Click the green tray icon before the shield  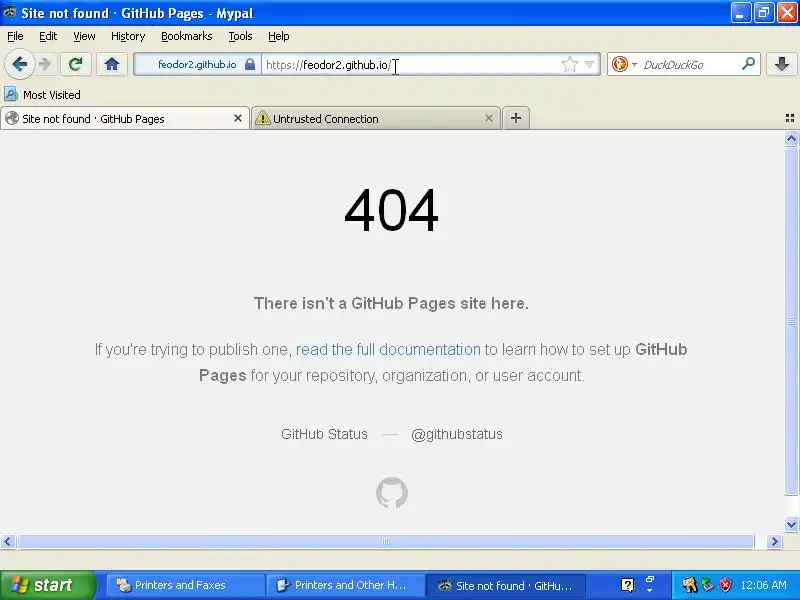[x=708, y=585]
